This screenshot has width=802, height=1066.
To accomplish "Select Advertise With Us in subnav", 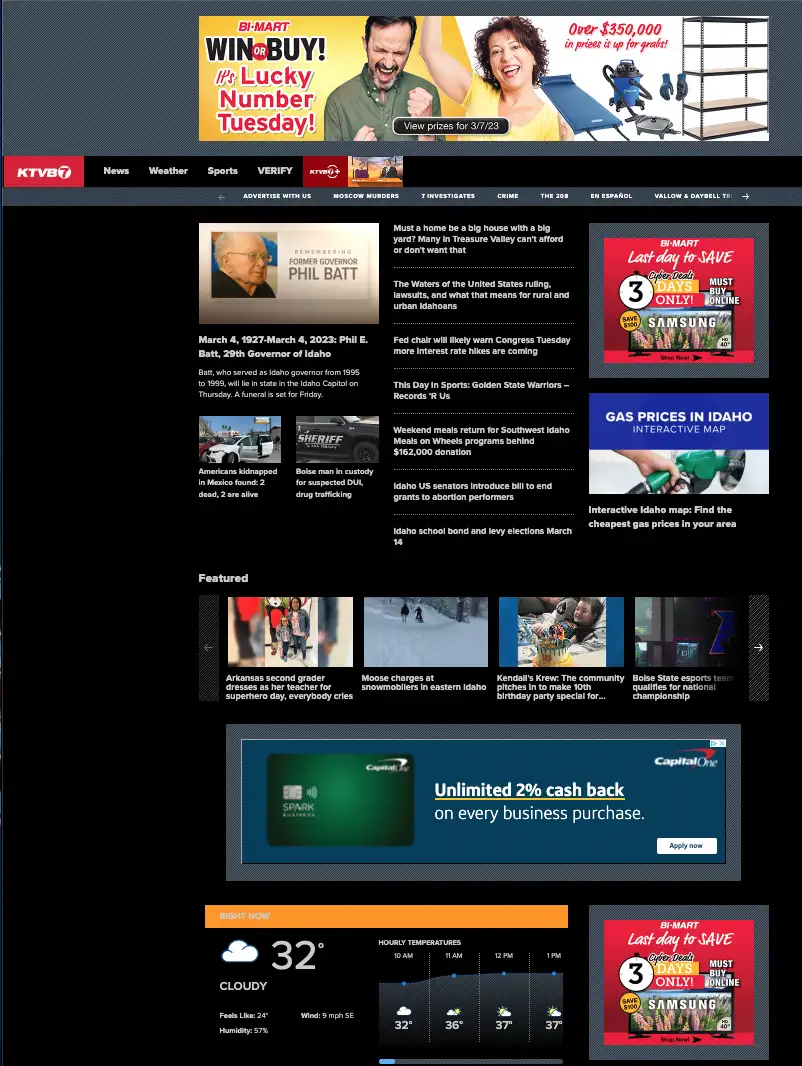I will (277, 196).
